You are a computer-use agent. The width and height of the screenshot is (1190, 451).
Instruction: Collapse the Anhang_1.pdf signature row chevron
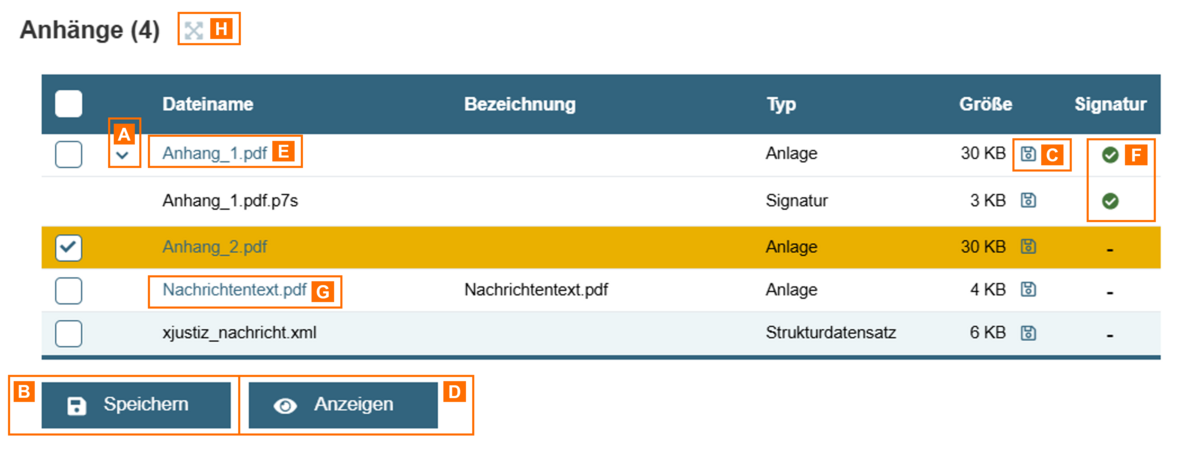point(122,155)
